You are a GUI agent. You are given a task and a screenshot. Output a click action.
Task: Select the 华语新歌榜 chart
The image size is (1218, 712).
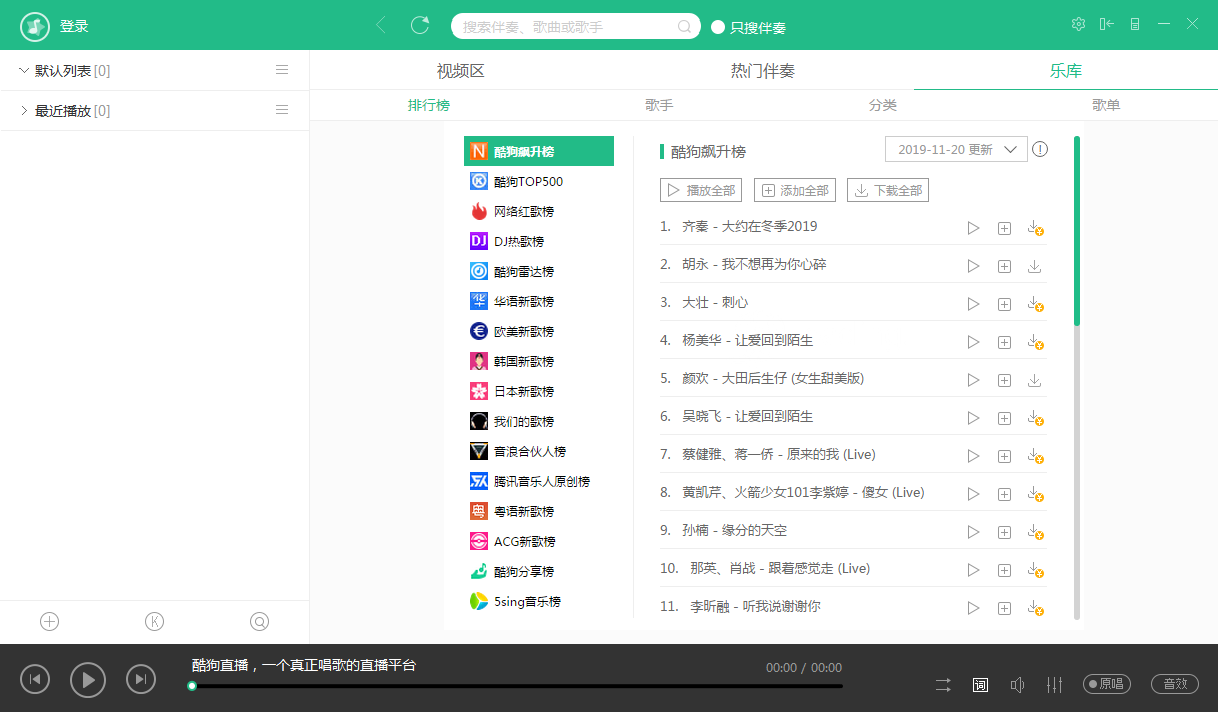tap(539, 301)
